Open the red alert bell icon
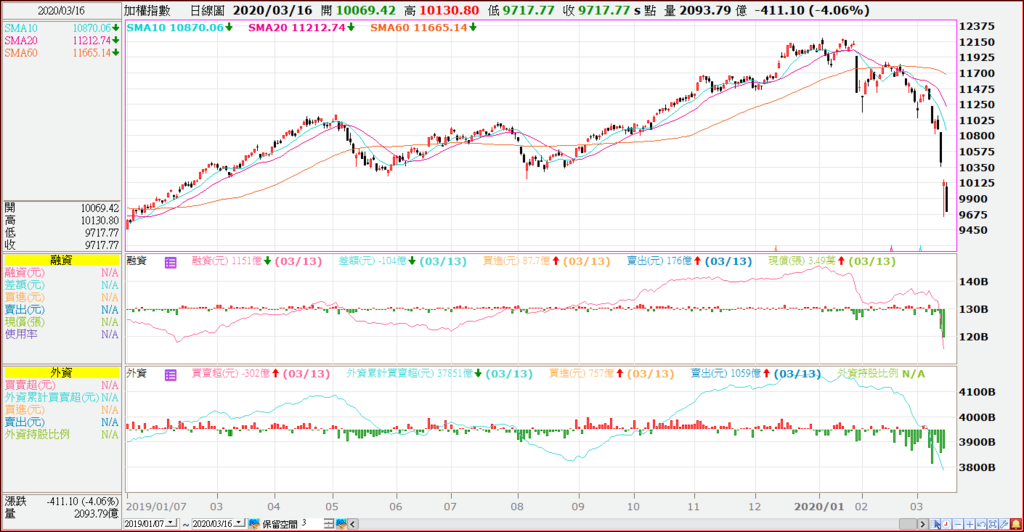 click(1016, 524)
